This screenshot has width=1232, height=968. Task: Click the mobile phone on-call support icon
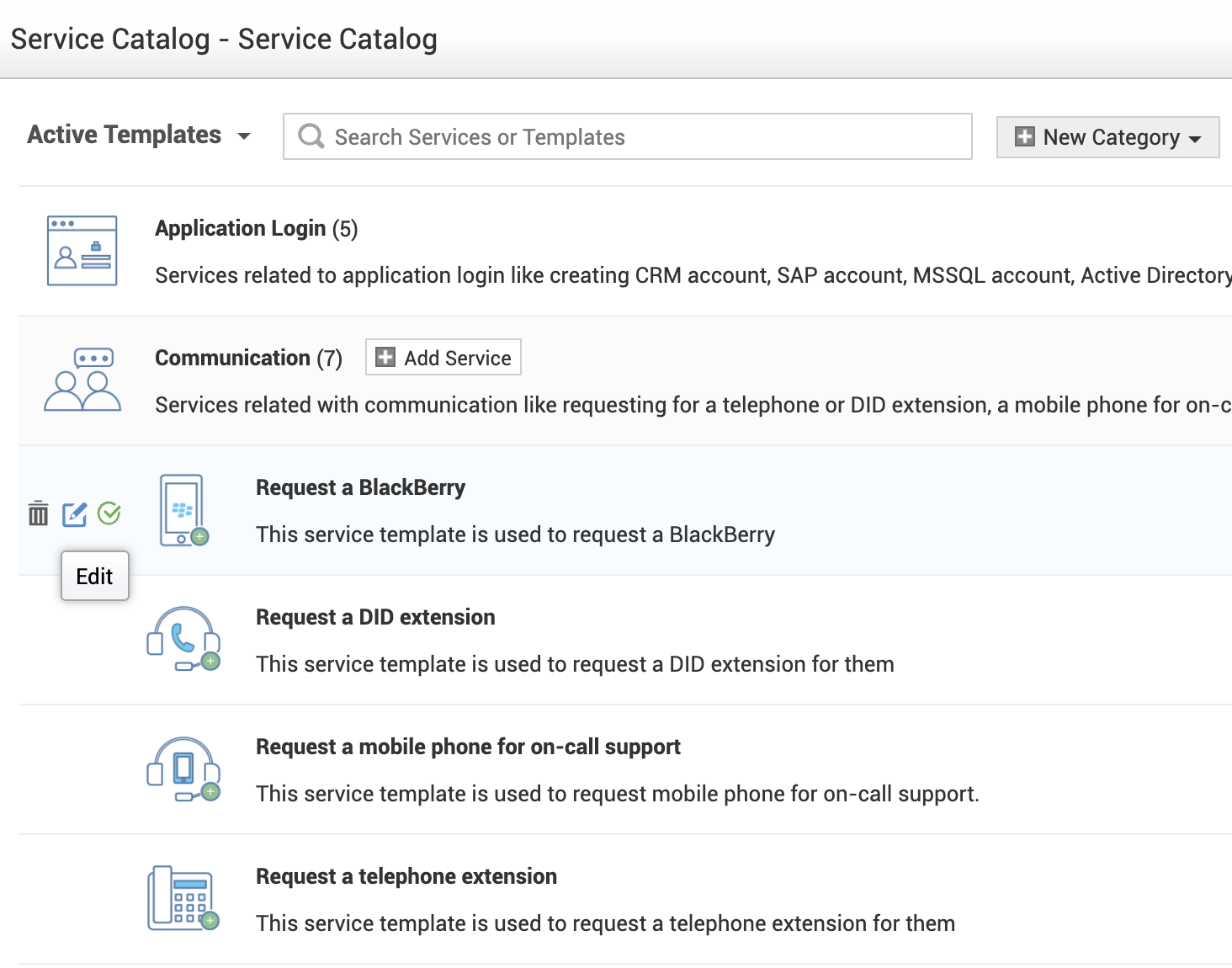(183, 769)
